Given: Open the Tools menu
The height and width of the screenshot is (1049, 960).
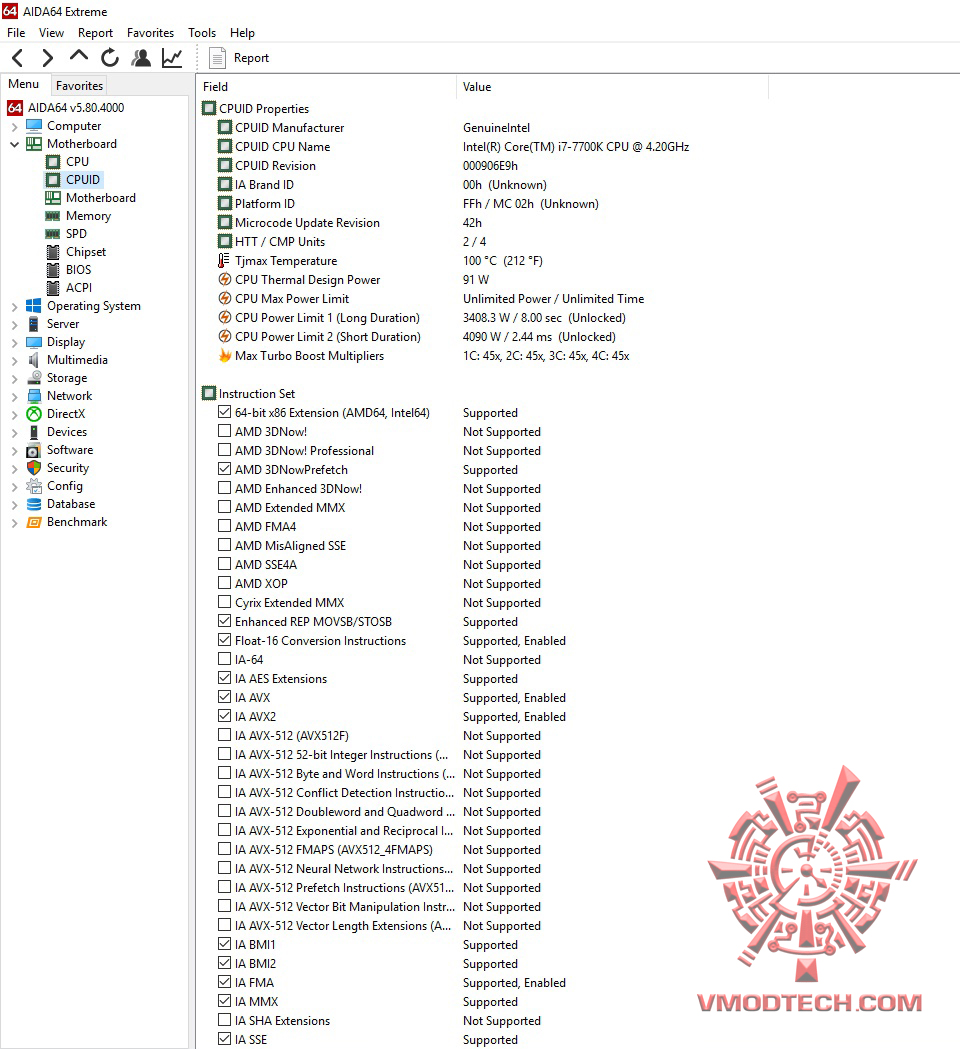Looking at the screenshot, I should click(x=202, y=33).
